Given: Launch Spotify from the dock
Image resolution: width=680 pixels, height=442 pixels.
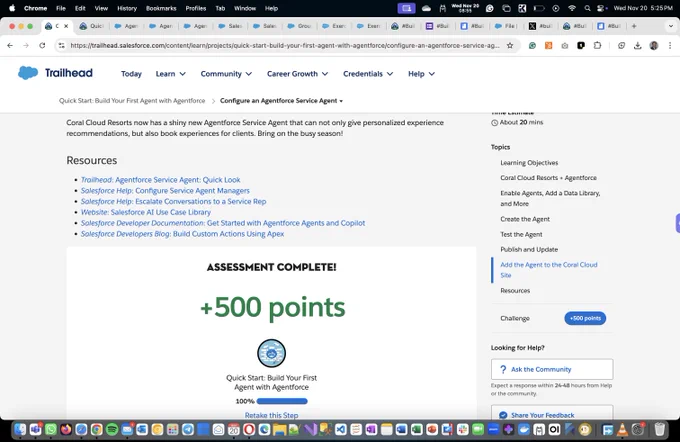Looking at the screenshot, I should 112,429.
